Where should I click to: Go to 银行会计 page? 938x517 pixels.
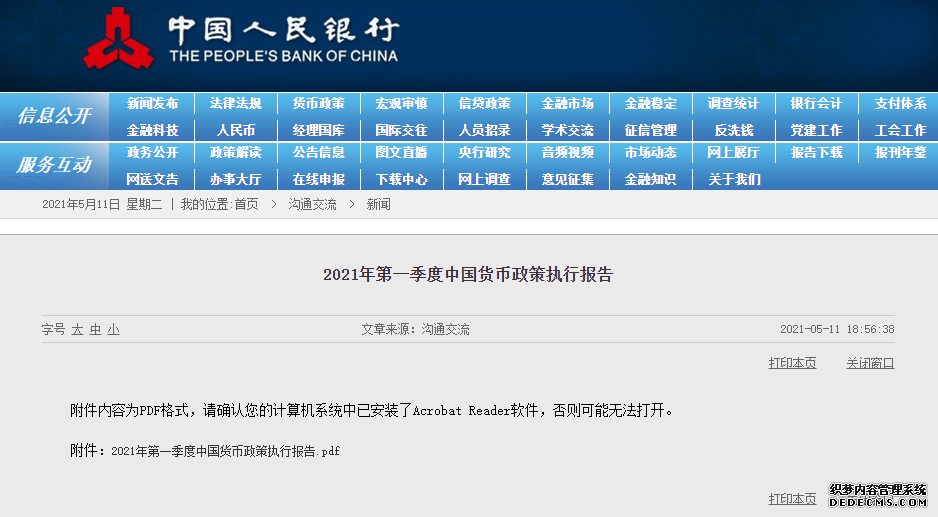click(817, 104)
